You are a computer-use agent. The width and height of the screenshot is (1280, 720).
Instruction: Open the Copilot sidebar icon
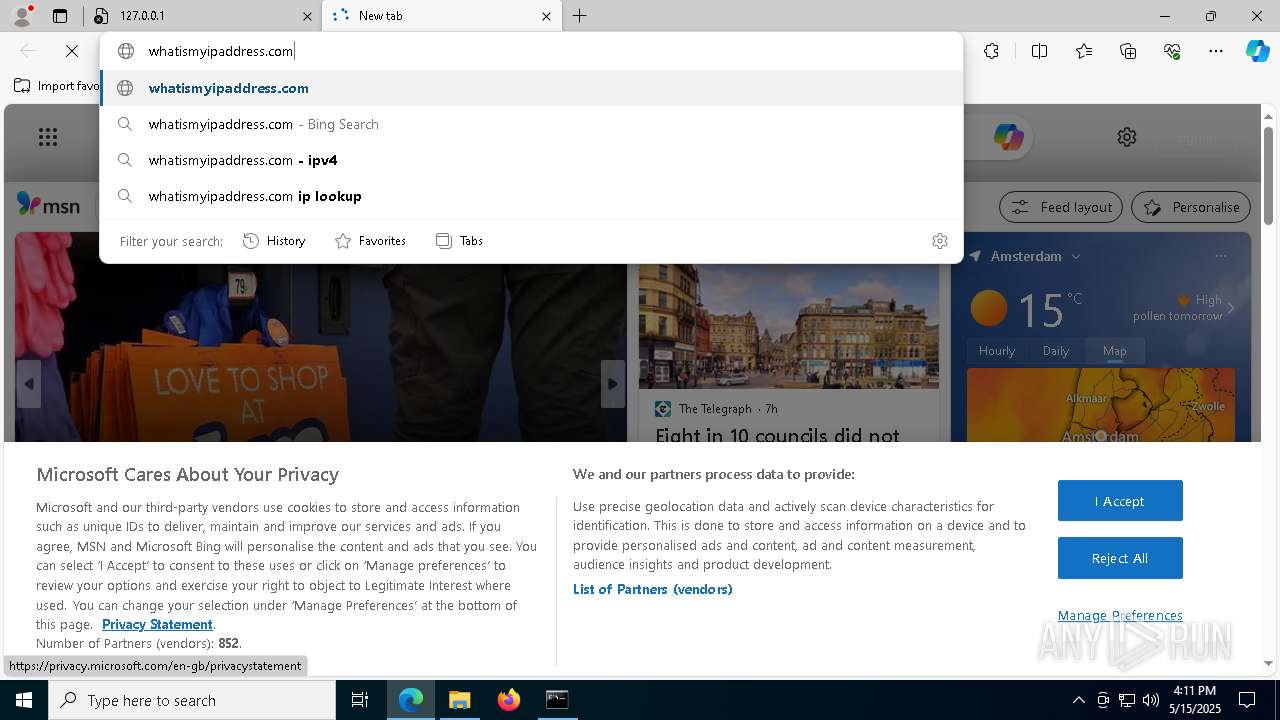pyautogui.click(x=1258, y=51)
